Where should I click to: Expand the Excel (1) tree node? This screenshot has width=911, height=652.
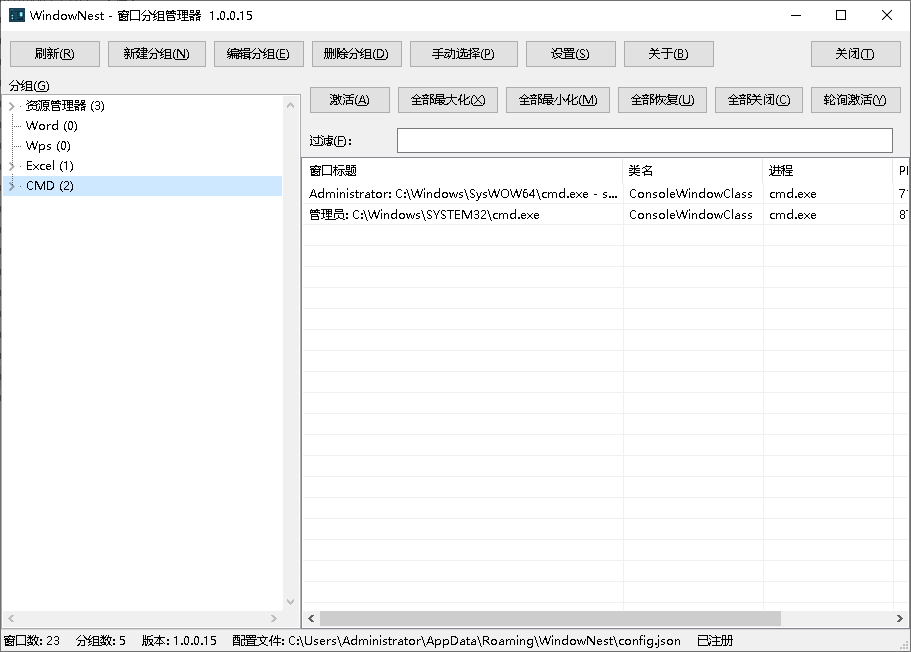click(x=11, y=166)
